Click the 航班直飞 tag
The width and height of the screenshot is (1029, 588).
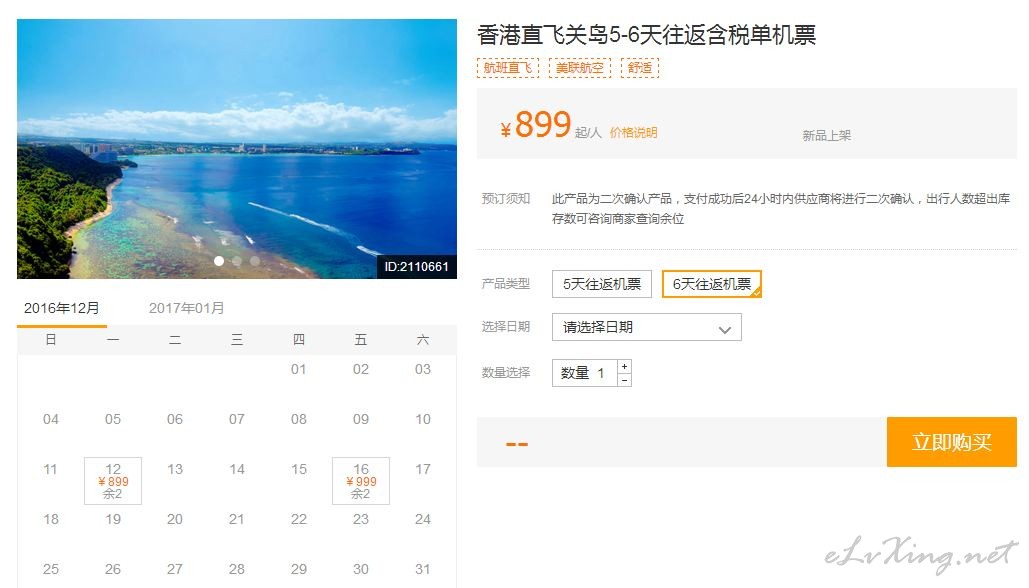[508, 68]
